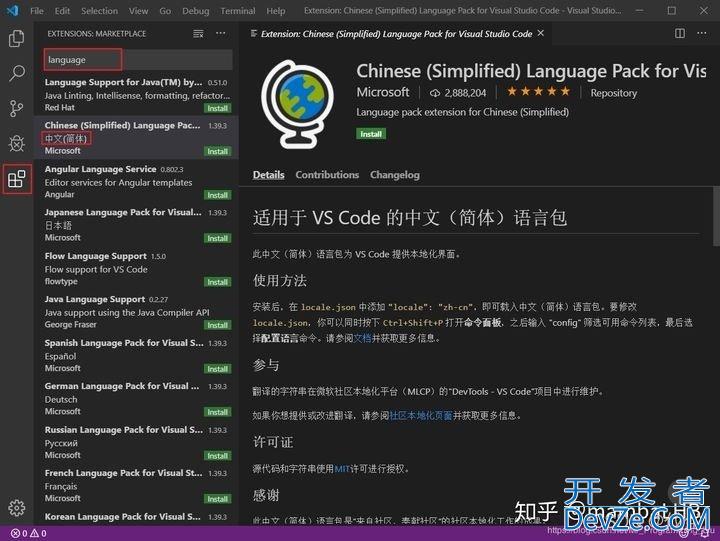Install Flow Language Support

pyautogui.click(x=217, y=282)
